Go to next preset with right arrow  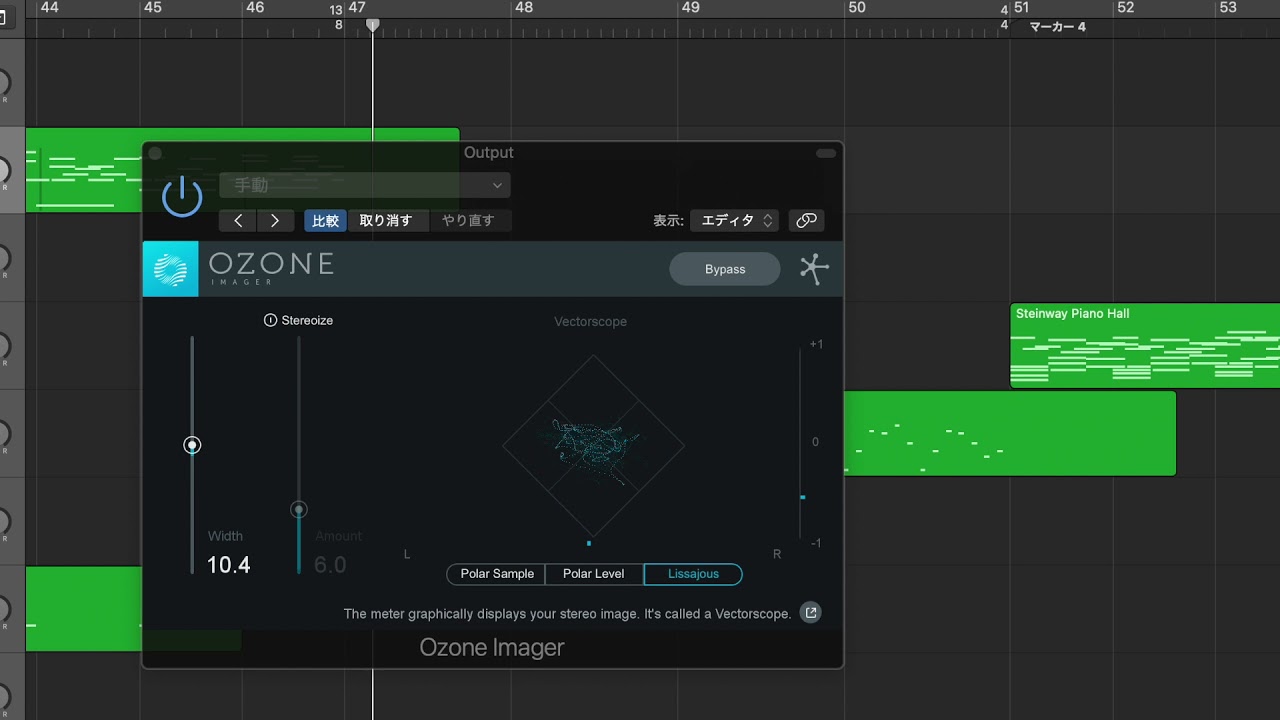[x=275, y=221]
